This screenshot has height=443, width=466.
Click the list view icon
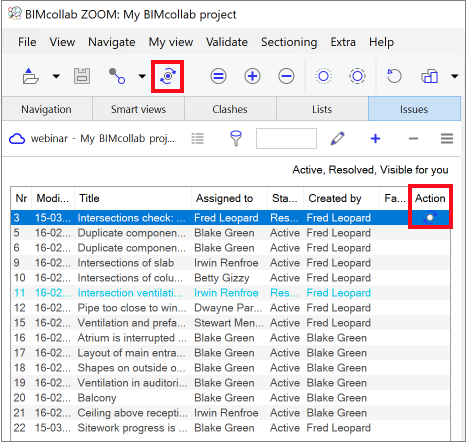(197, 139)
